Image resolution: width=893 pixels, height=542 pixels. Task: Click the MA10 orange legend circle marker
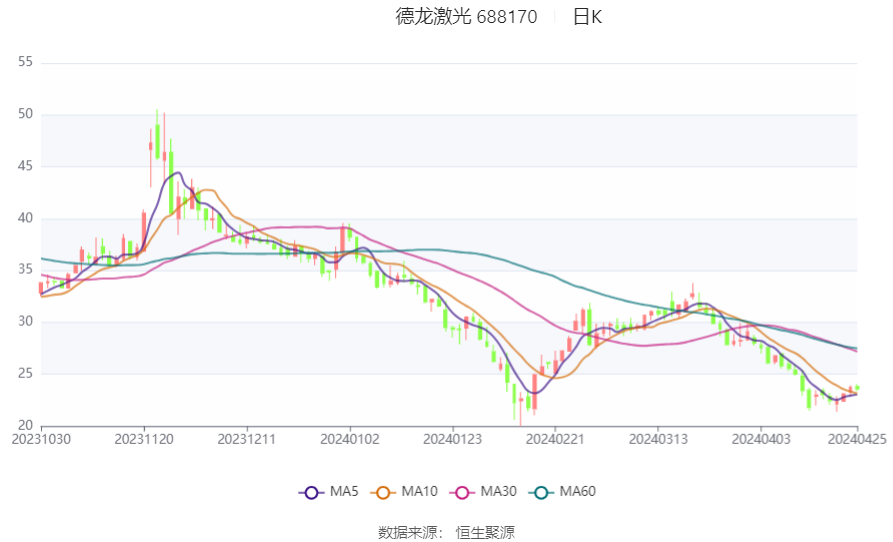384,492
